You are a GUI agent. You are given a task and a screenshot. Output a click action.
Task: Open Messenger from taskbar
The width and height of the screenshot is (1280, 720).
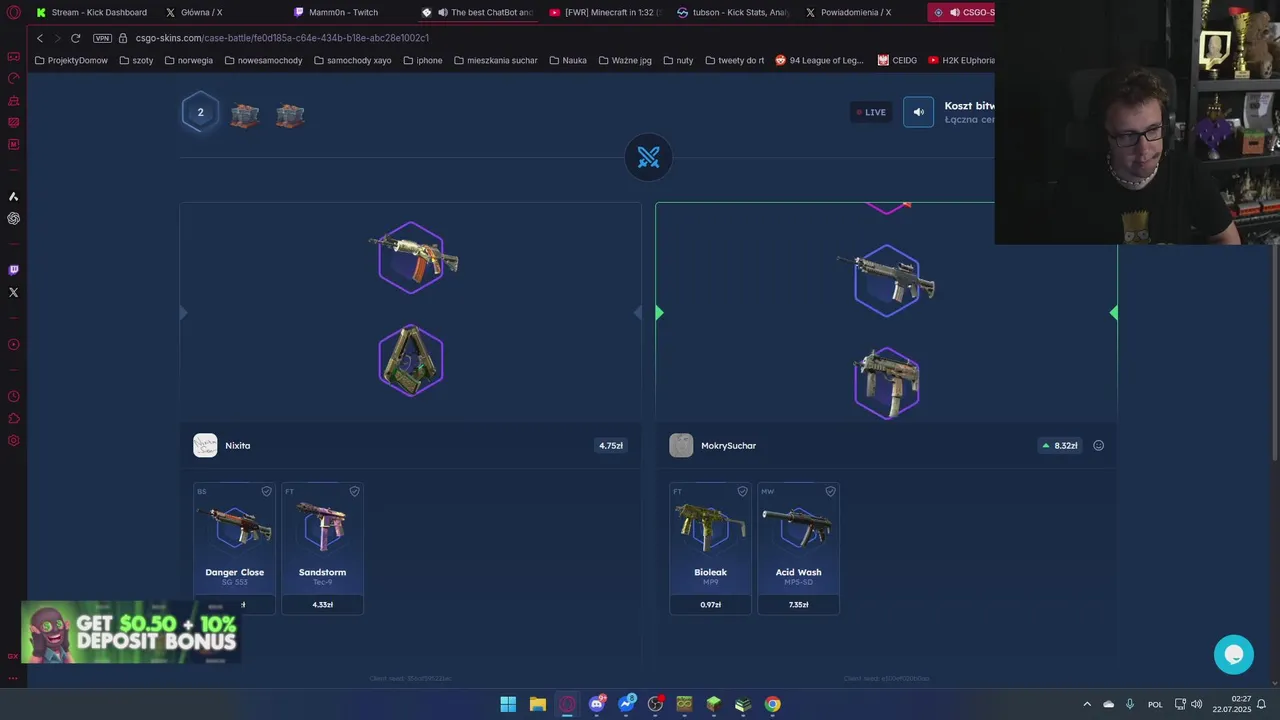point(626,704)
